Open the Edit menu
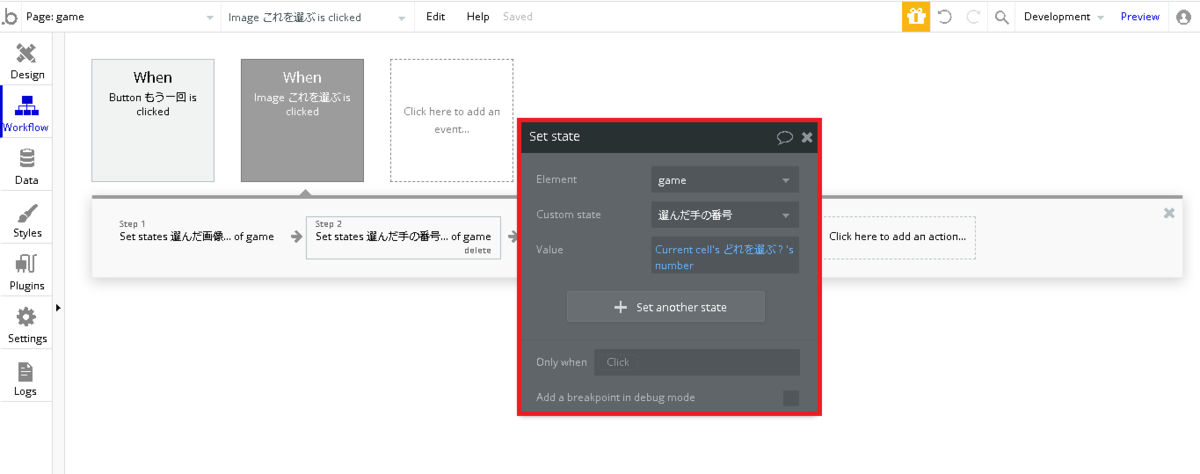1200x474 pixels. [435, 17]
